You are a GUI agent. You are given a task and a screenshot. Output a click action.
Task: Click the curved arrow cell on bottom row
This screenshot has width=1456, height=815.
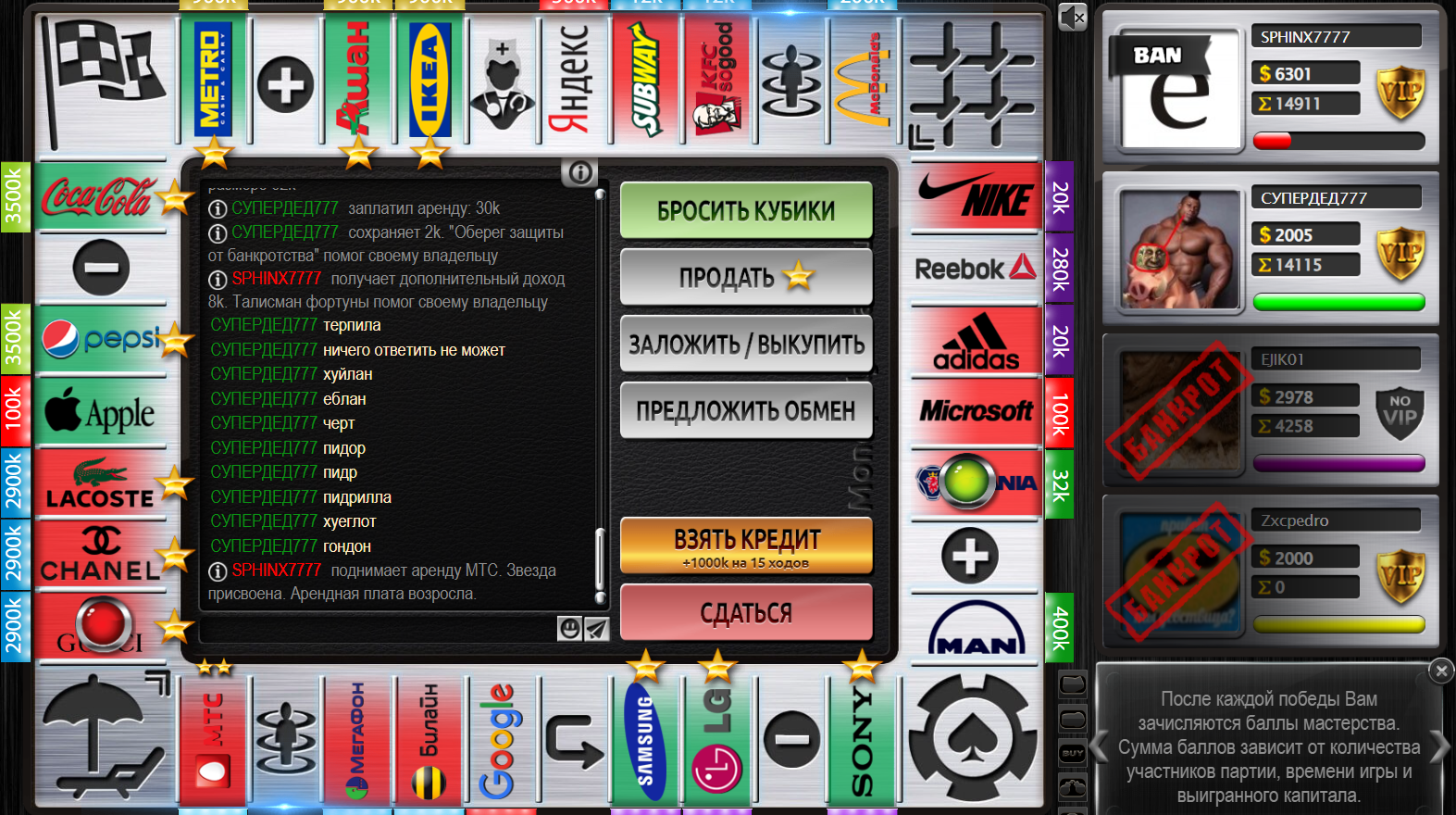coord(574,739)
